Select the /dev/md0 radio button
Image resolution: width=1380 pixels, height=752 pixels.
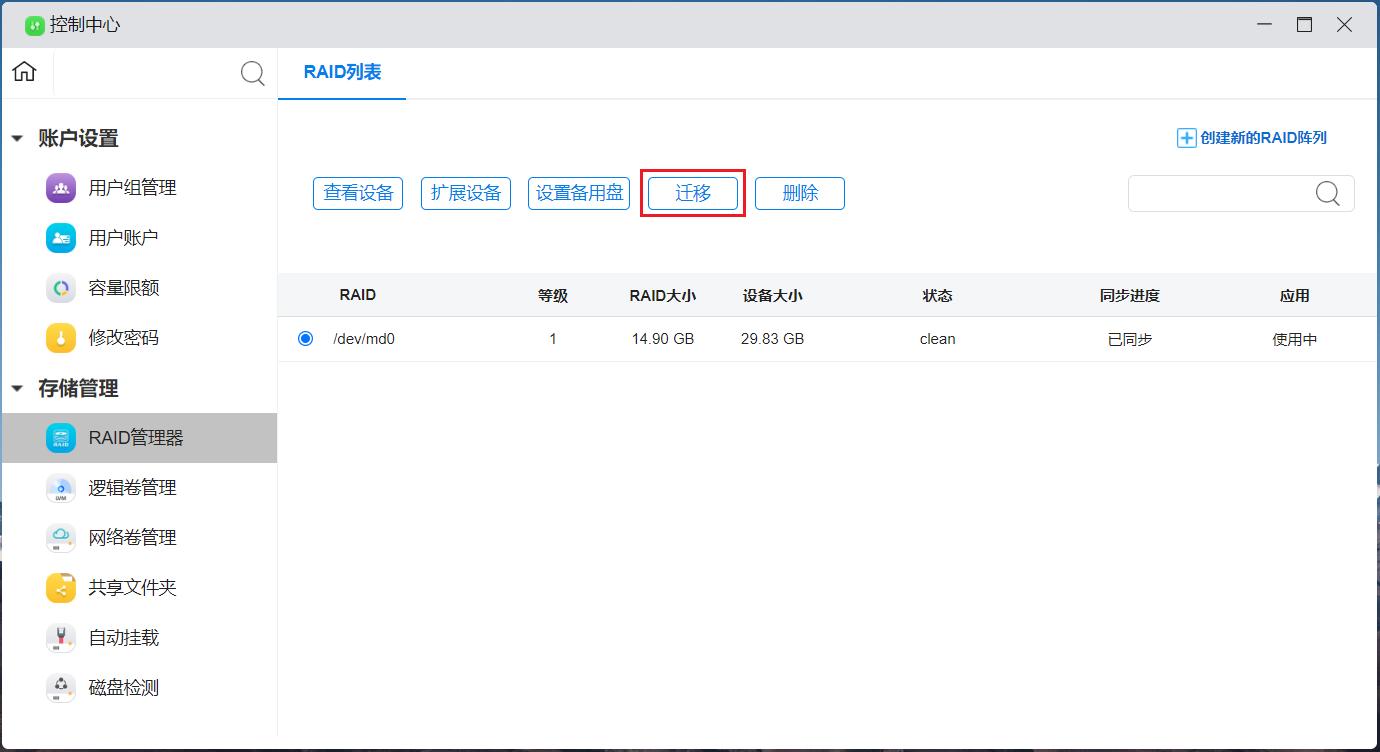click(305, 339)
